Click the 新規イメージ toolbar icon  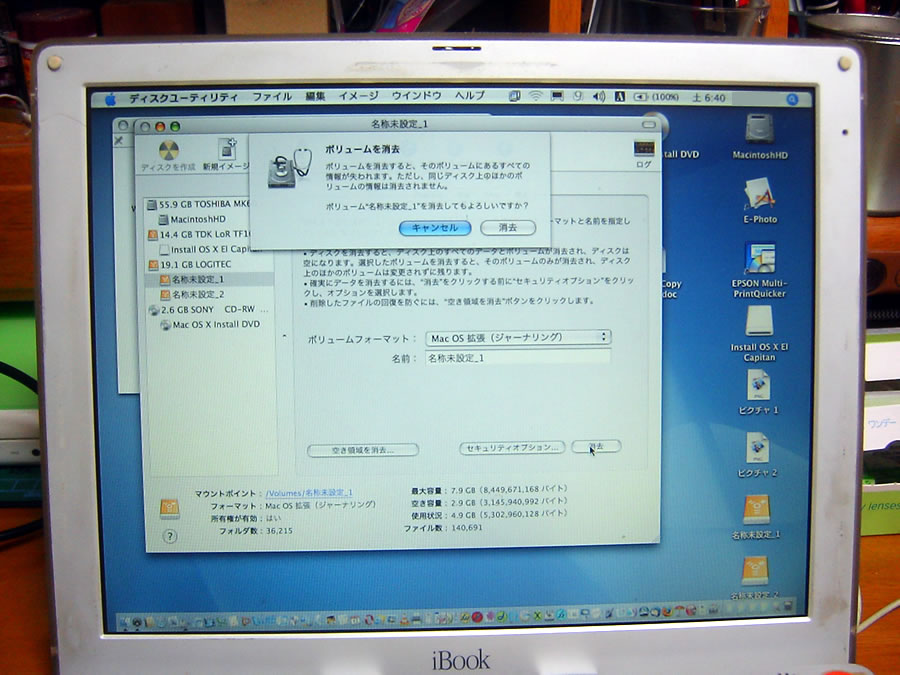[x=227, y=155]
